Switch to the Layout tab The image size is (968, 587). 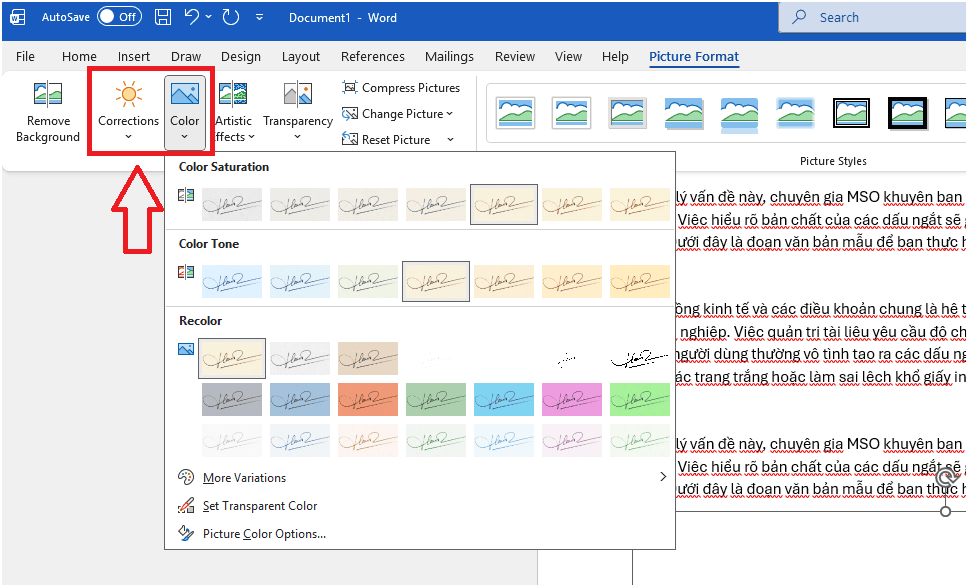[301, 57]
